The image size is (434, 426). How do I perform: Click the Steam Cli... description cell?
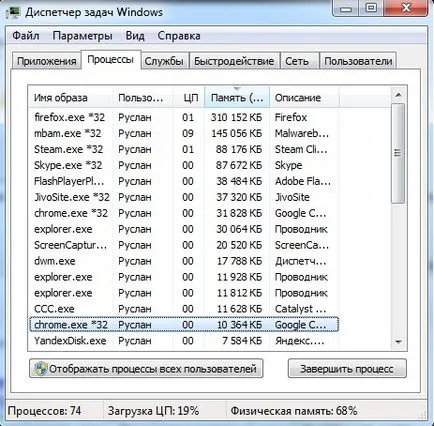click(x=301, y=149)
